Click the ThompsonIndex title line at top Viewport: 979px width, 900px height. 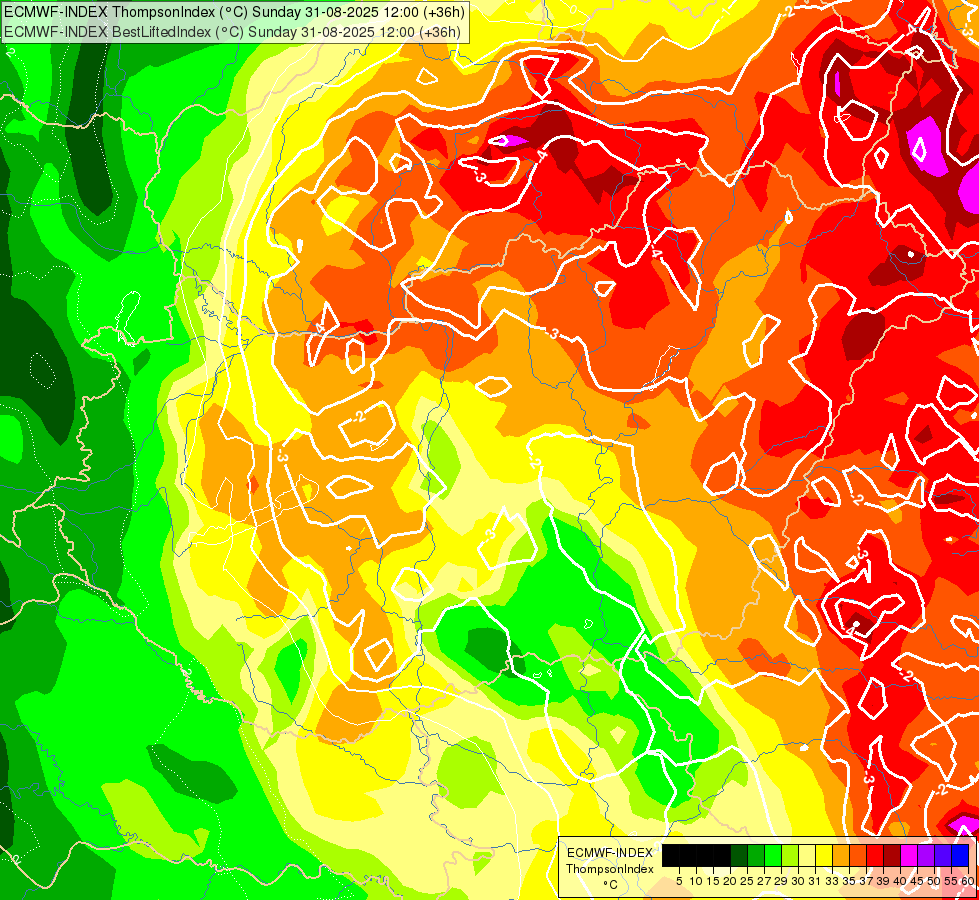(x=233, y=11)
